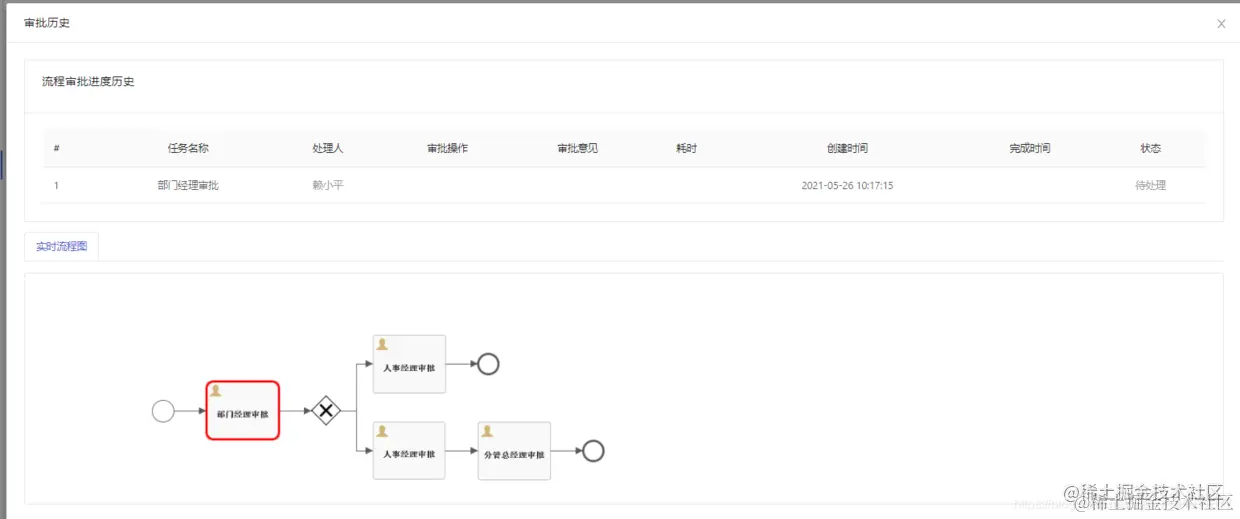Select the red-highlighted 部门经理审批 task node

point(243,410)
